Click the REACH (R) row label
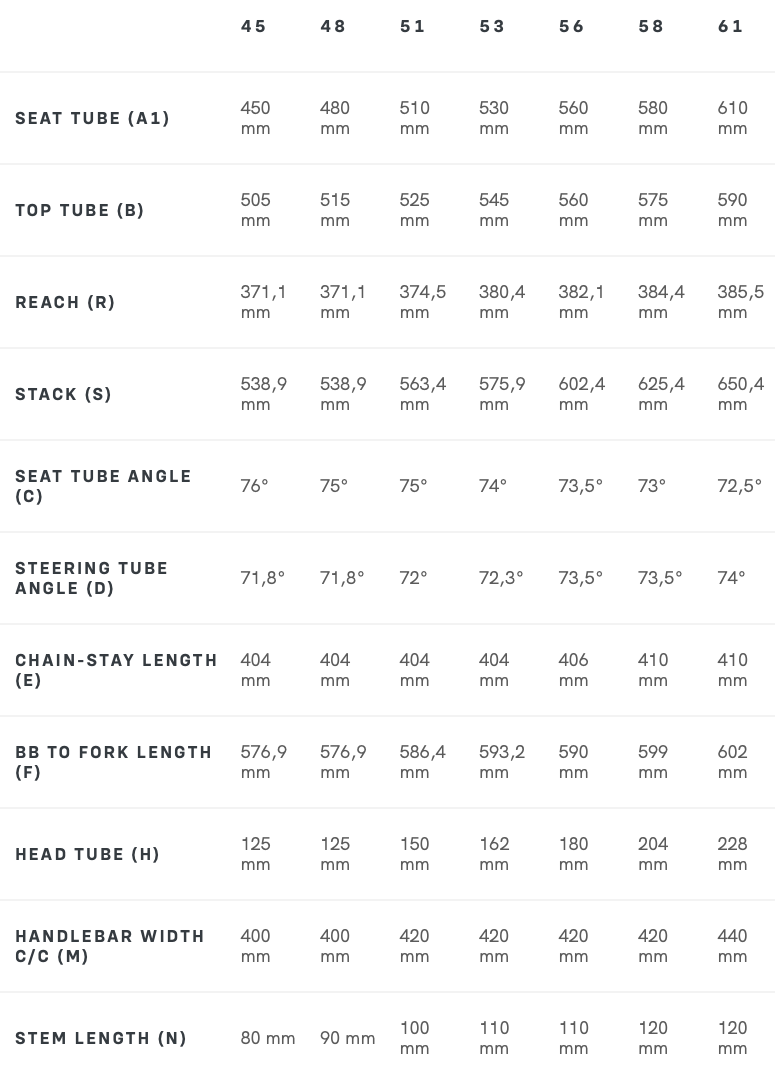This screenshot has width=775, height=1079. (x=65, y=303)
